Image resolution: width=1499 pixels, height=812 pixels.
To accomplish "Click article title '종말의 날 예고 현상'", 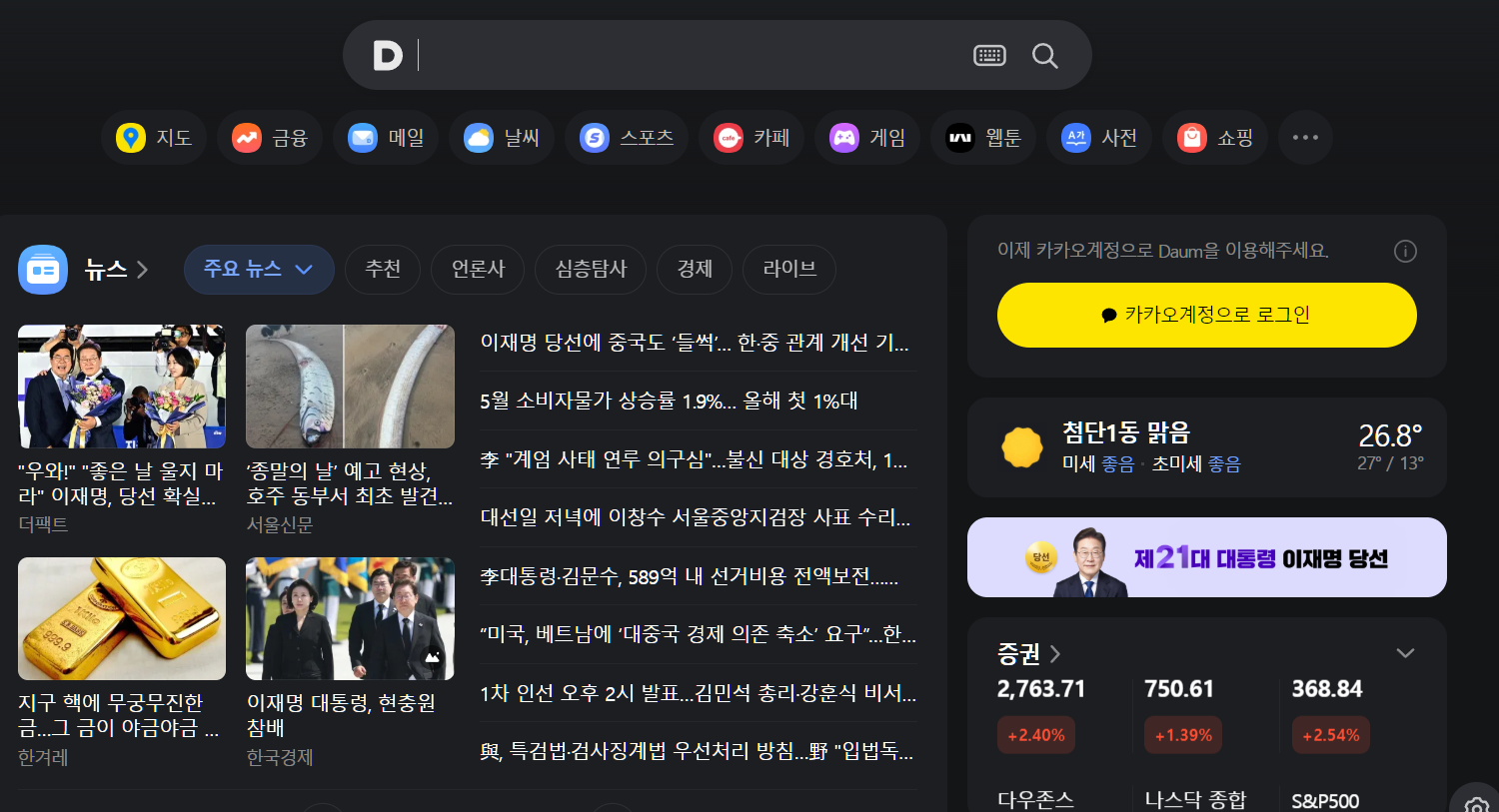I will tap(350, 483).
